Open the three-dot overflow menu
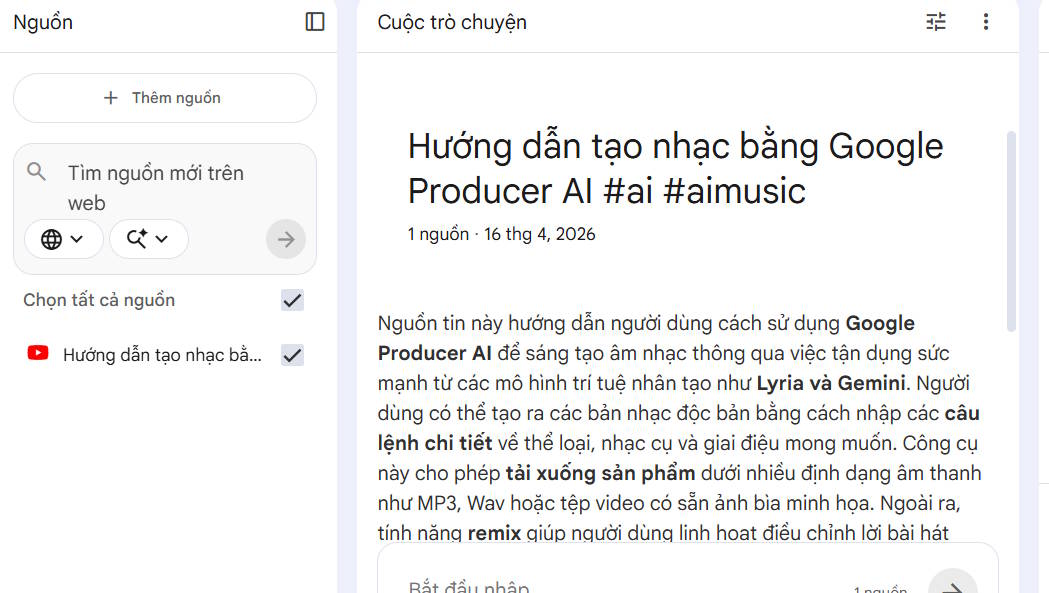Image resolution: width=1049 pixels, height=593 pixels. [986, 21]
